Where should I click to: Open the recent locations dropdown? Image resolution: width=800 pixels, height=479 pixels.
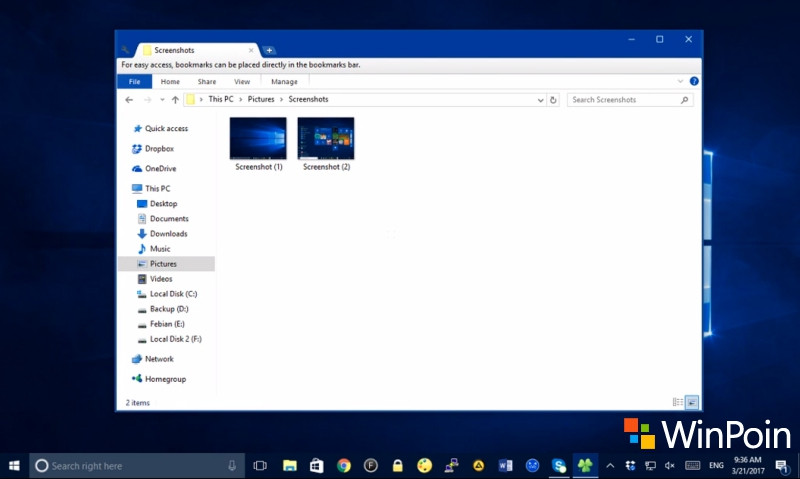162,100
